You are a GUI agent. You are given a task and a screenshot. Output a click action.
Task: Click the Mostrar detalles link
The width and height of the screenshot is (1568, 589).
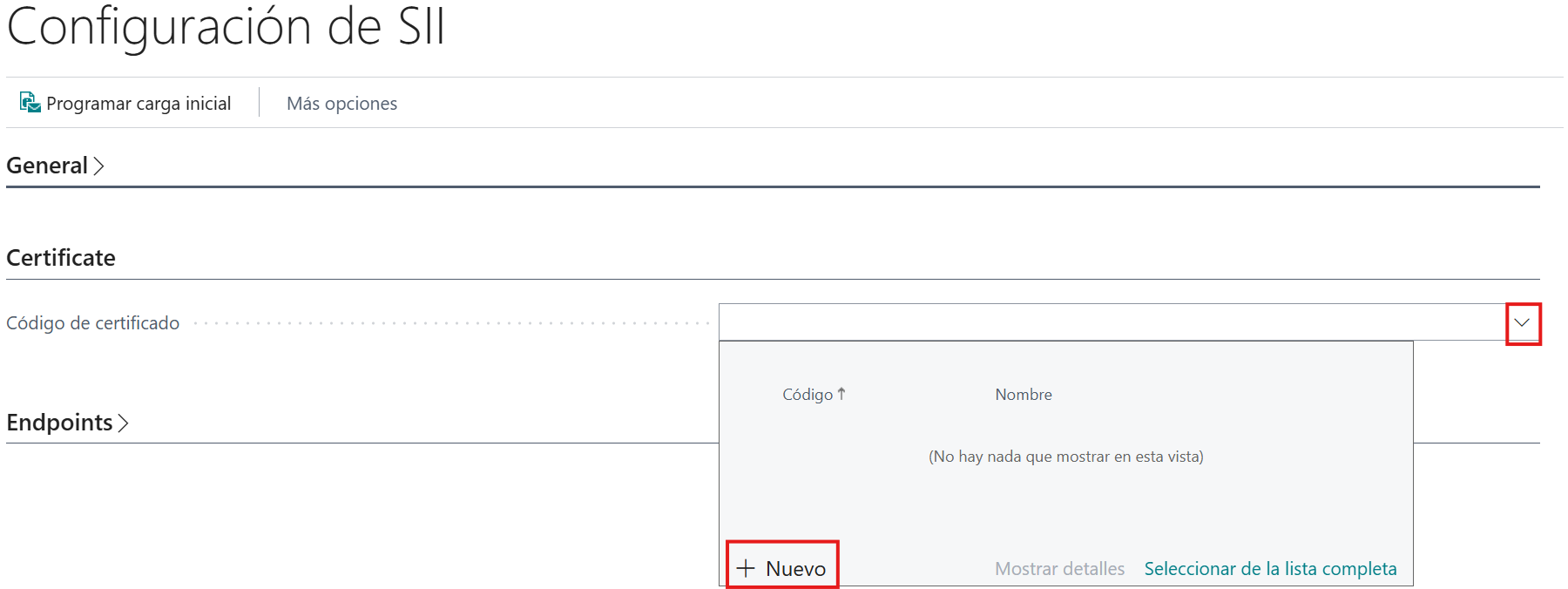[1059, 569]
